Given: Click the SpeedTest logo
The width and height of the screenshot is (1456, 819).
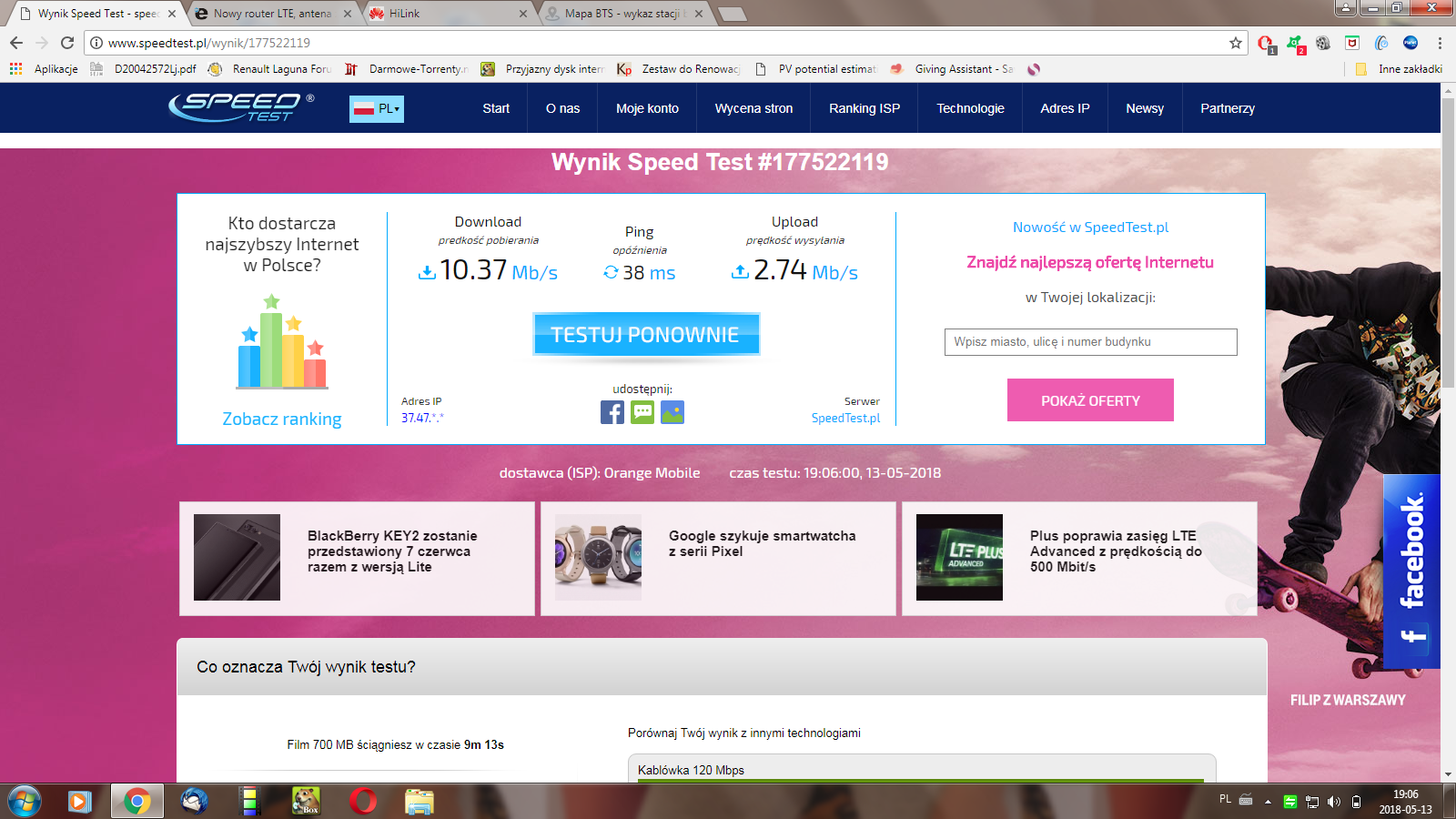Looking at the screenshot, I should pyautogui.click(x=241, y=107).
